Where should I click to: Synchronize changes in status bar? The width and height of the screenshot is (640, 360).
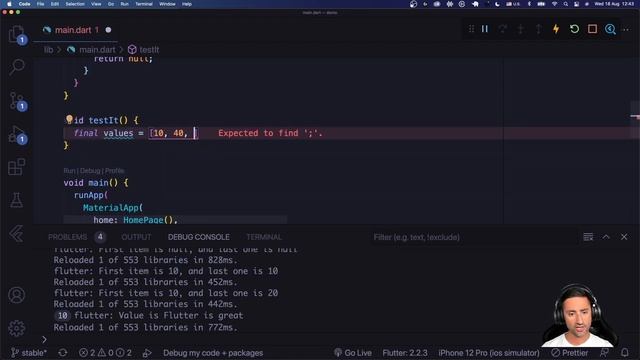click(63, 353)
